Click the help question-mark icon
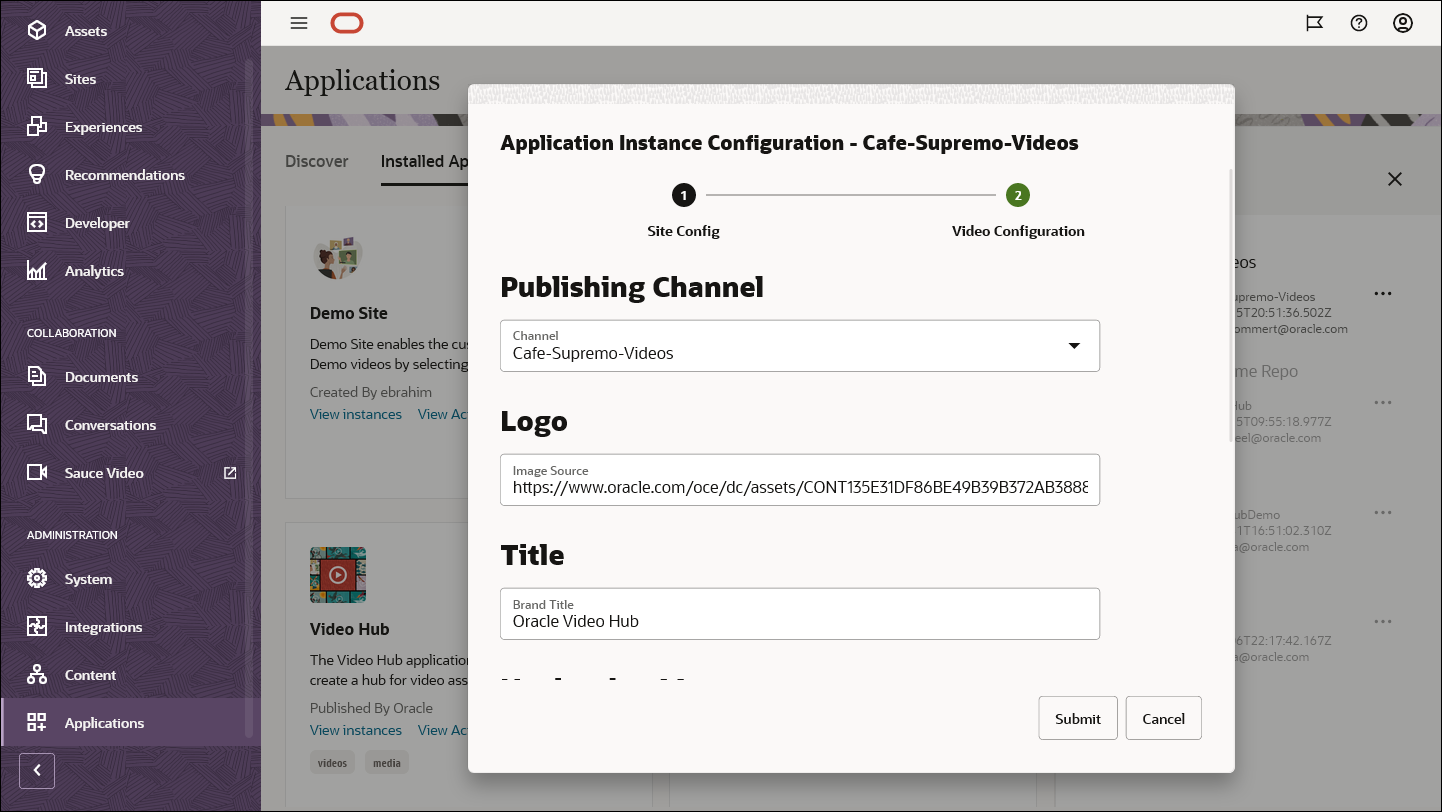Viewport: 1442px width, 812px height. (1359, 22)
